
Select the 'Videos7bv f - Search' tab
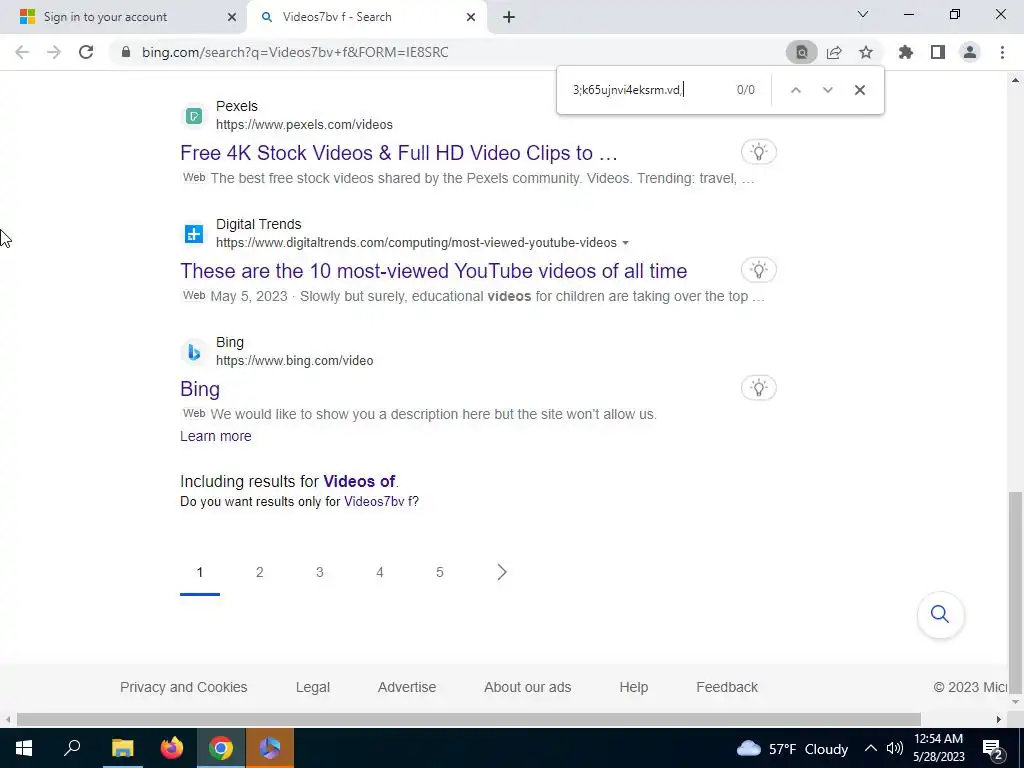pos(367,17)
